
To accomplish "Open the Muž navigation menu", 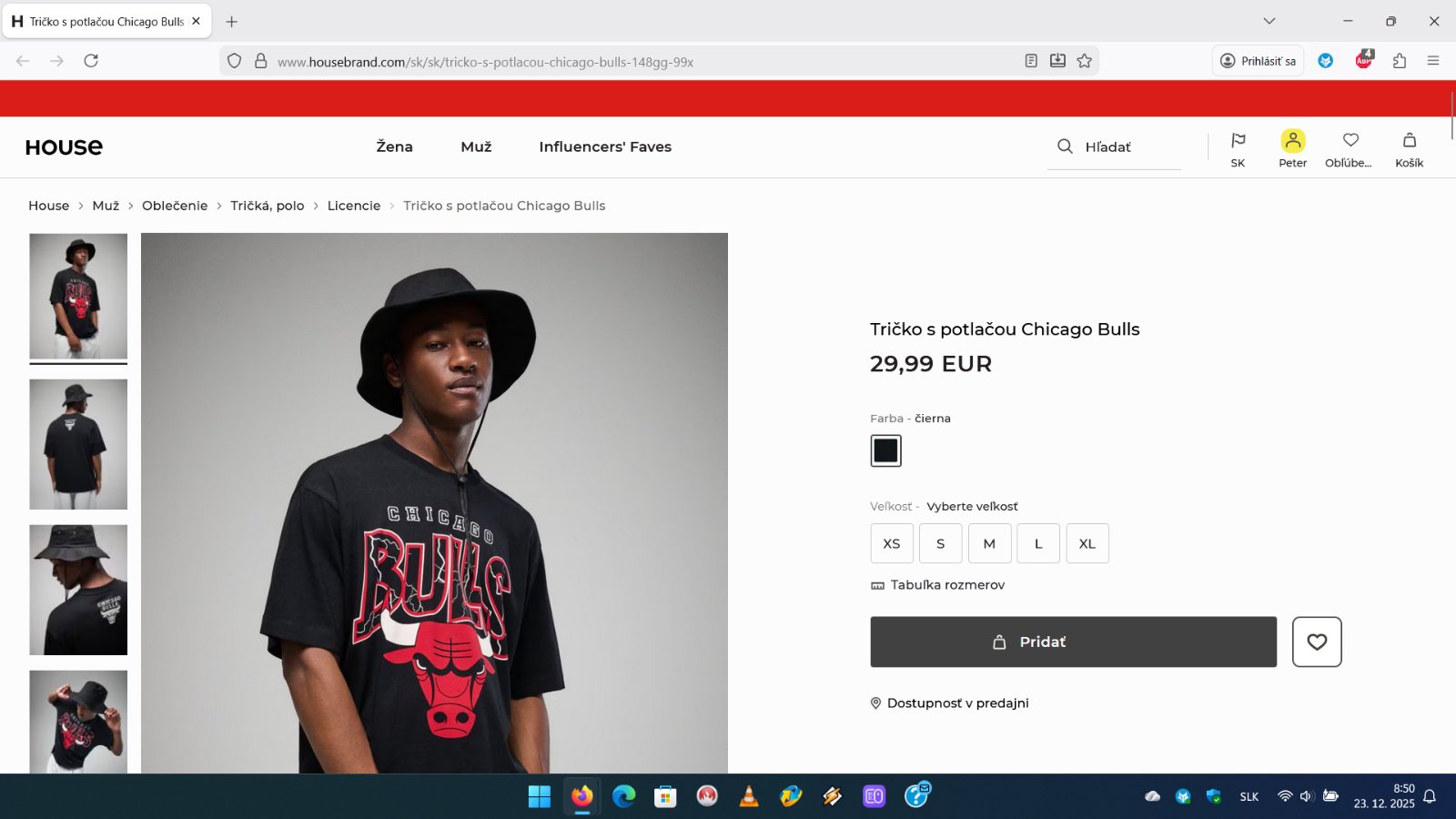I will tap(476, 147).
